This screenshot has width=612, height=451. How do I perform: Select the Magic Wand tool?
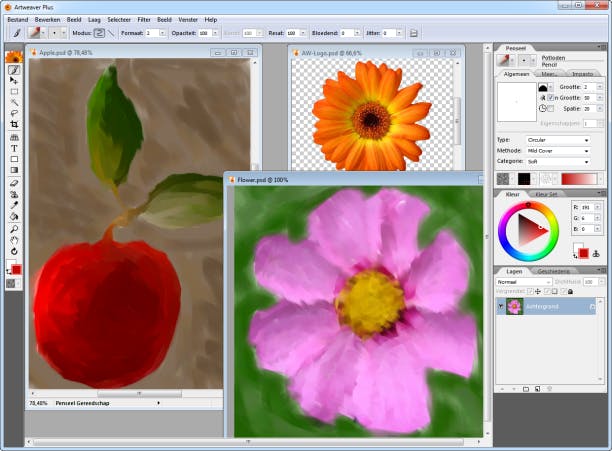tap(14, 102)
